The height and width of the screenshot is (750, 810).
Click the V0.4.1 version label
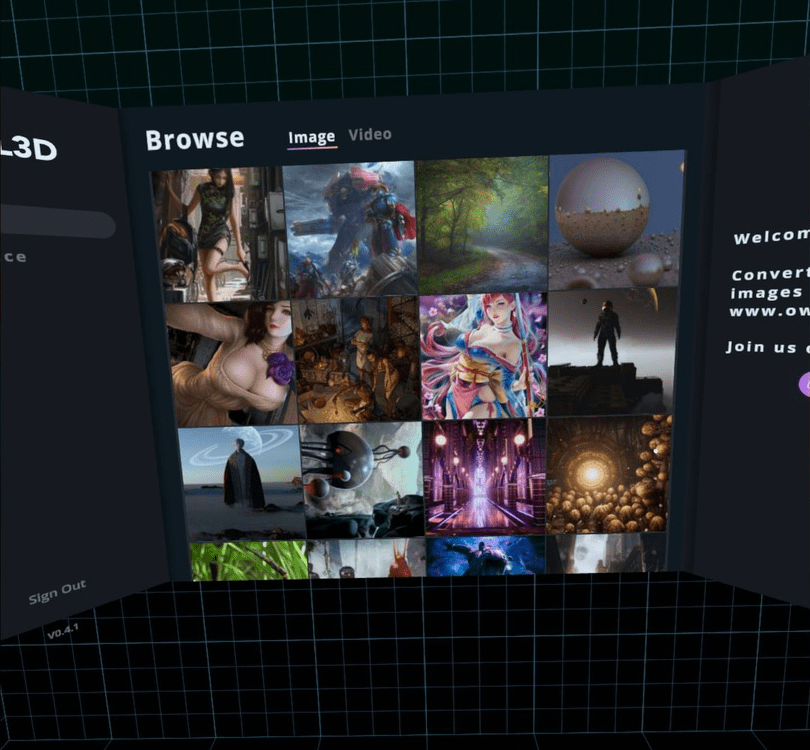(63, 631)
